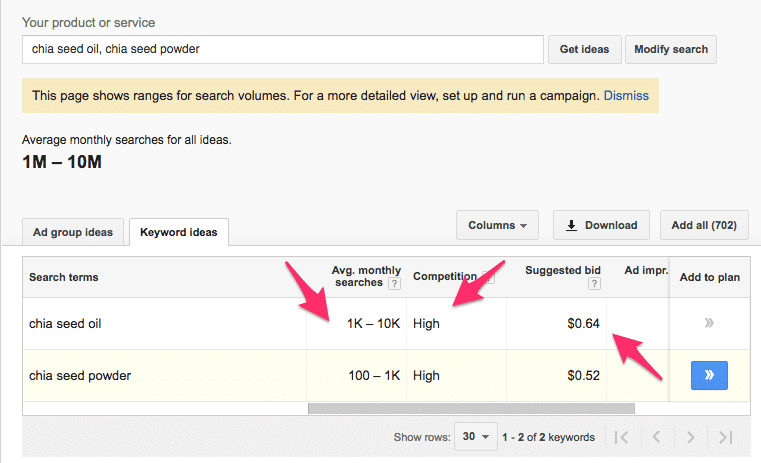
Task: Click the product or service search field
Action: pos(282,49)
